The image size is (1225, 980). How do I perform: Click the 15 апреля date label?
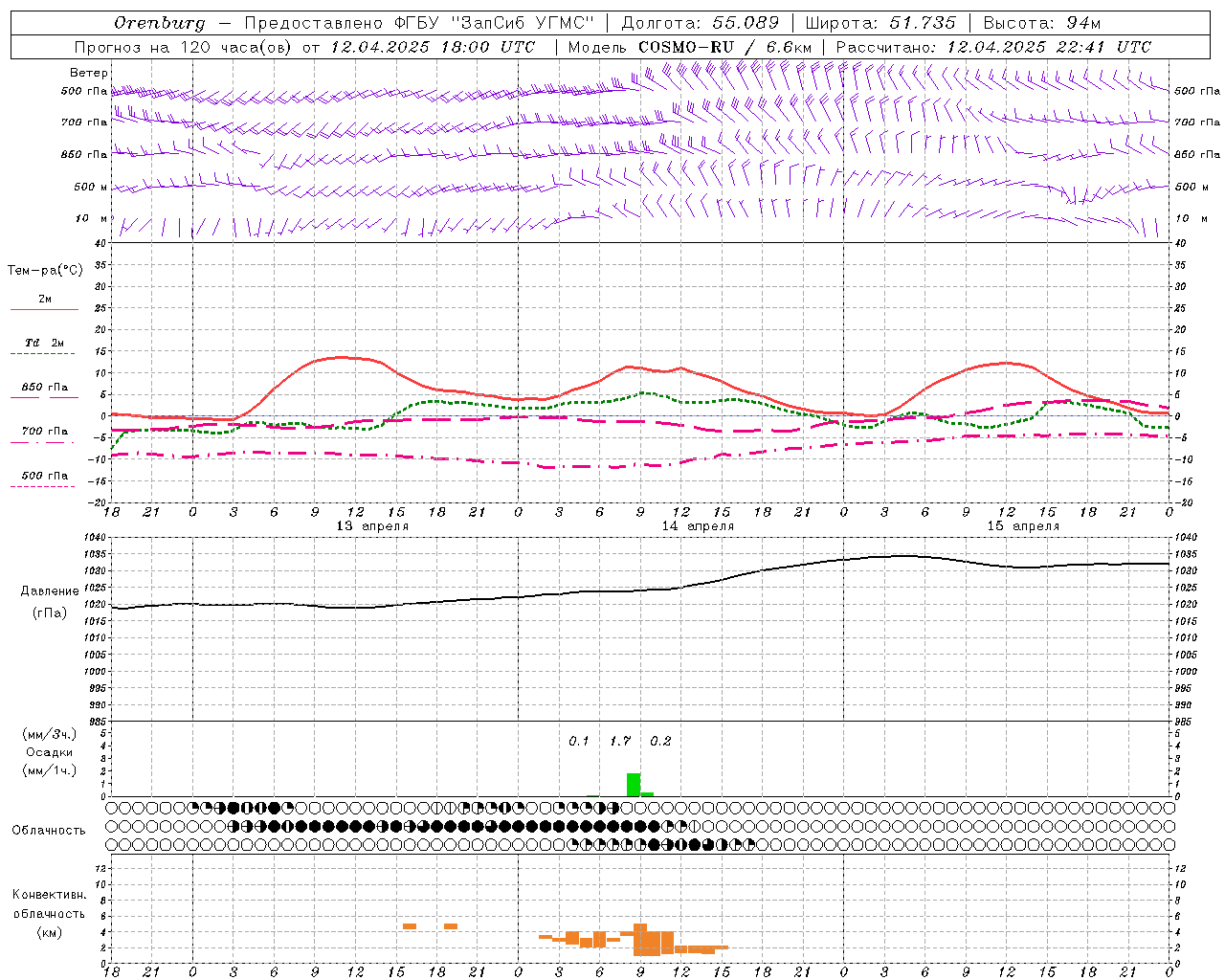coord(1023,526)
